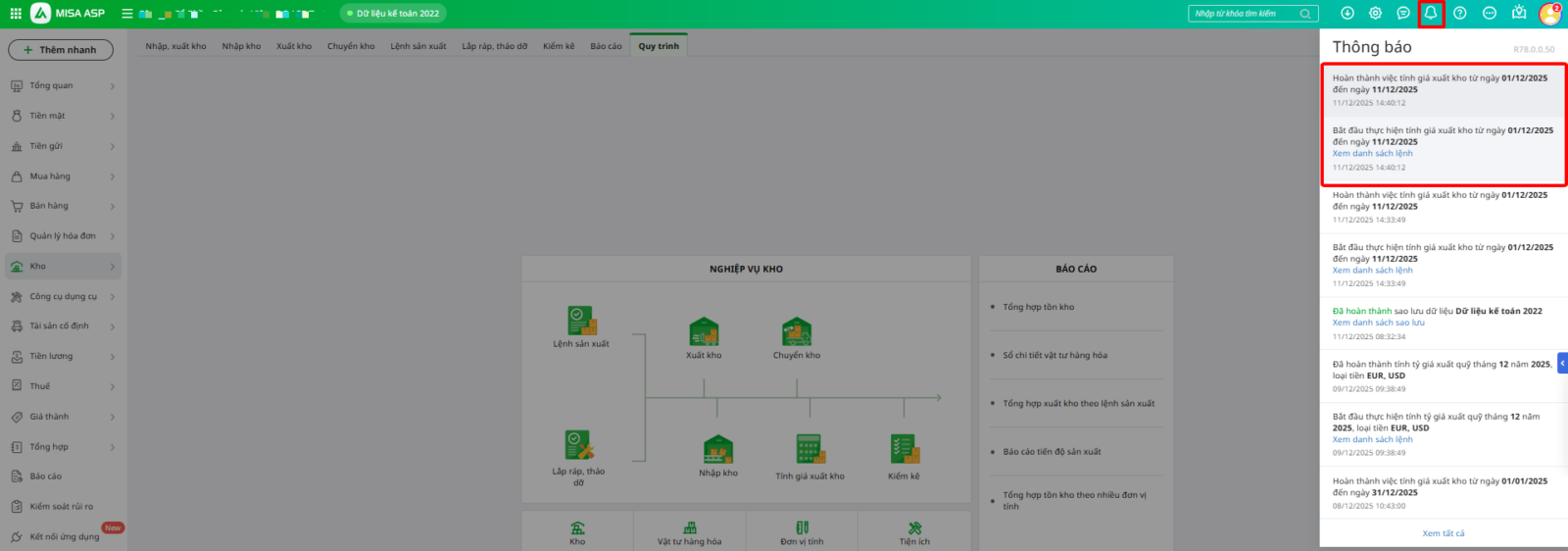
Task: Open the app grid launcher icon
Action: pyautogui.click(x=16, y=14)
